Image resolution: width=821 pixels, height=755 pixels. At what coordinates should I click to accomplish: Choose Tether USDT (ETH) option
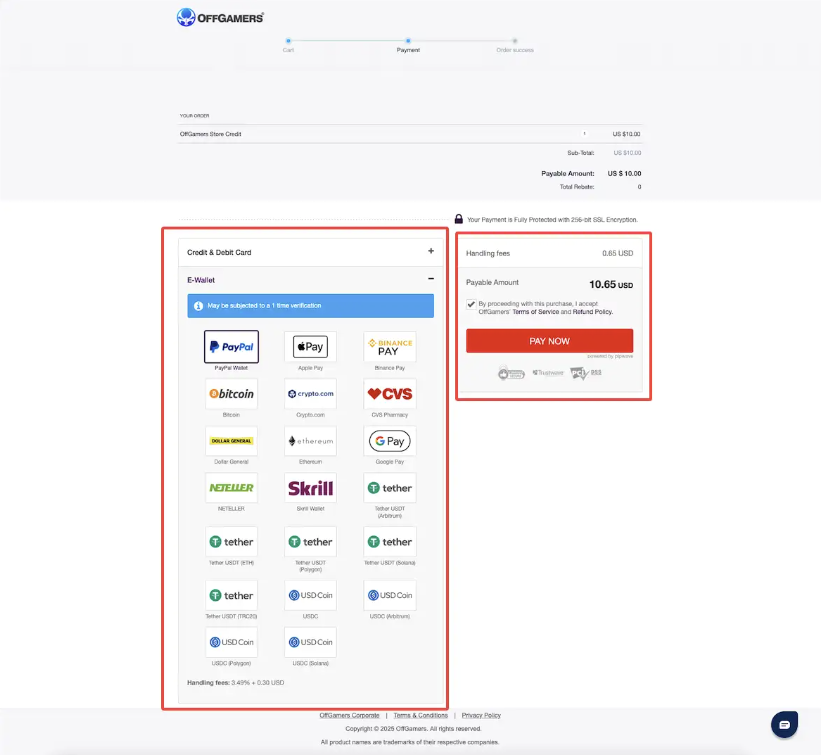(231, 542)
